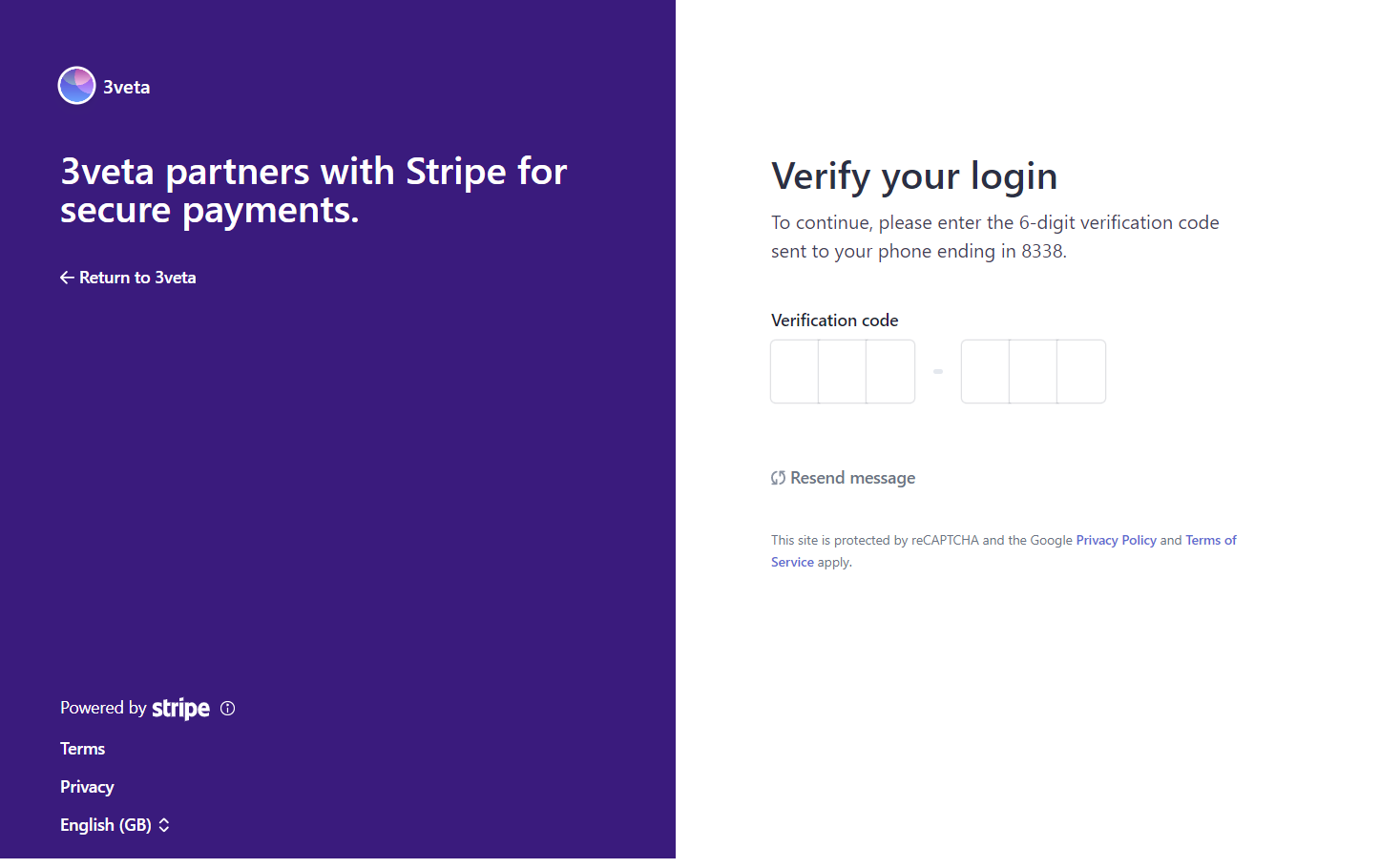This screenshot has width=1380, height=868.
Task: Click the third verification code digit box
Action: (889, 371)
